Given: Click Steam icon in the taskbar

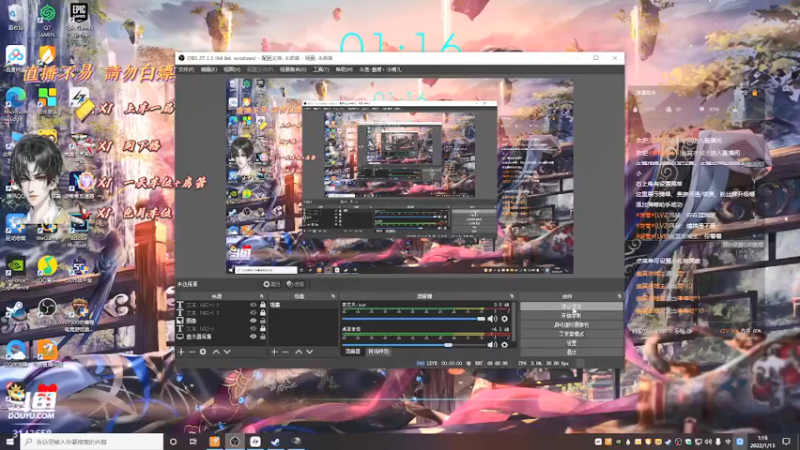Looking at the screenshot, I should [x=276, y=441].
